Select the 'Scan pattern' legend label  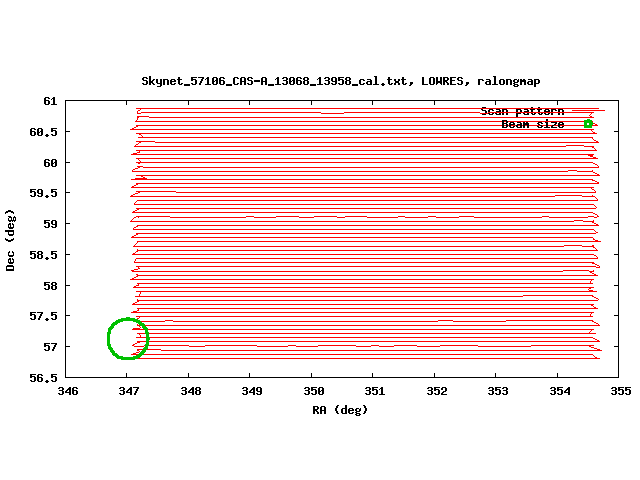tap(522, 111)
